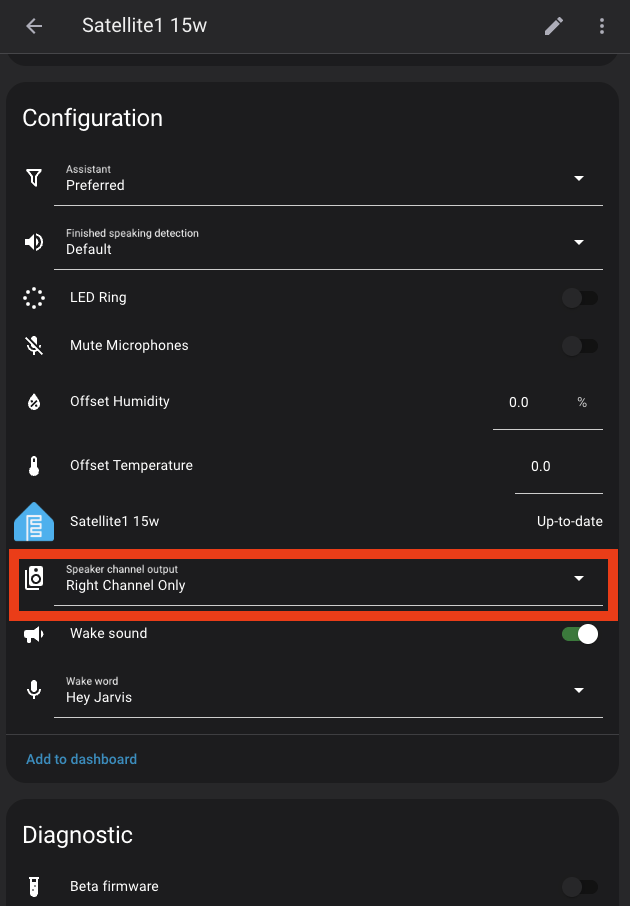
Task: Click the thermometer icon for Offset Temperature
Action: (34, 466)
